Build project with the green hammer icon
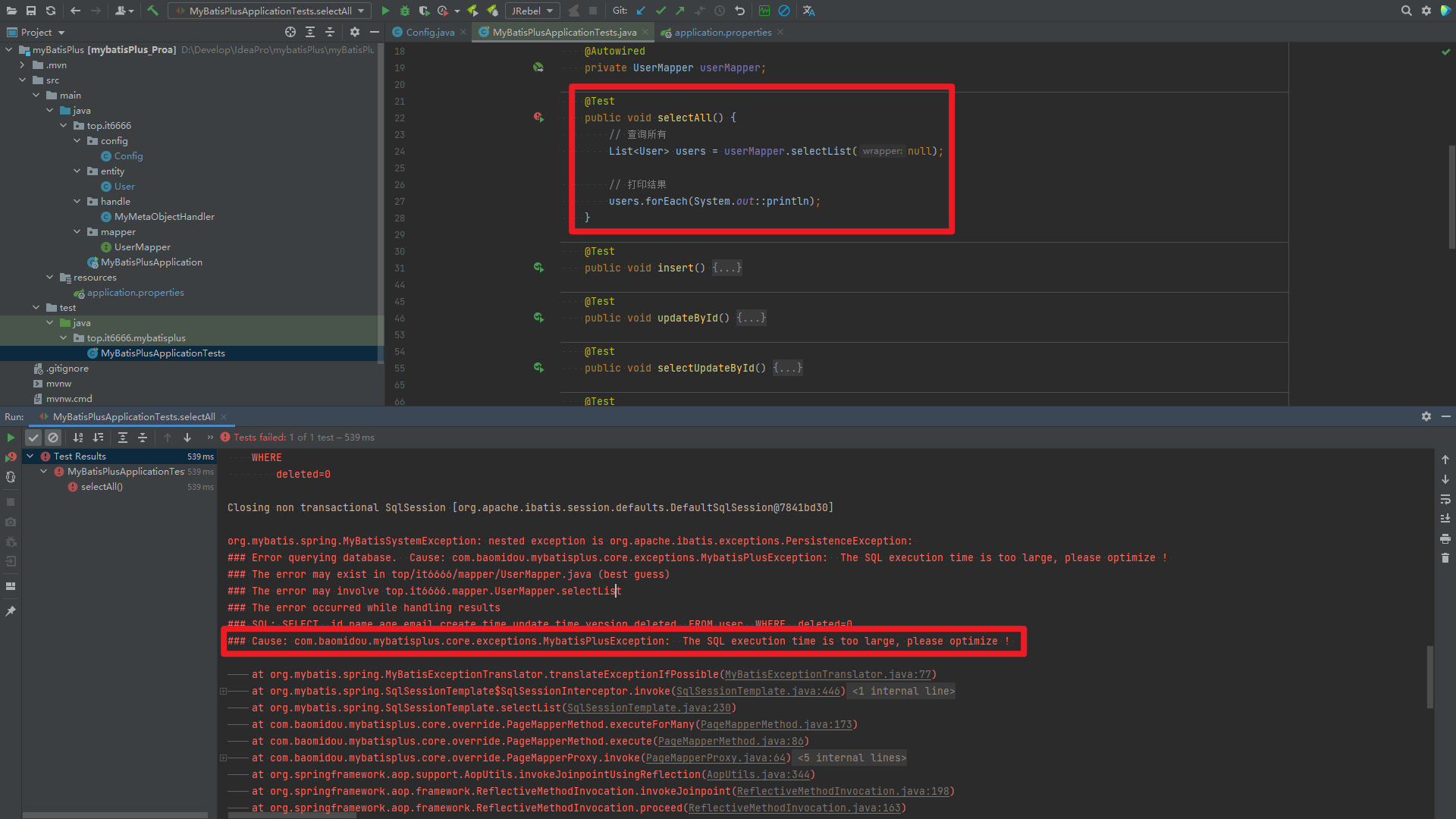This screenshot has height=819, width=1456. tap(153, 11)
